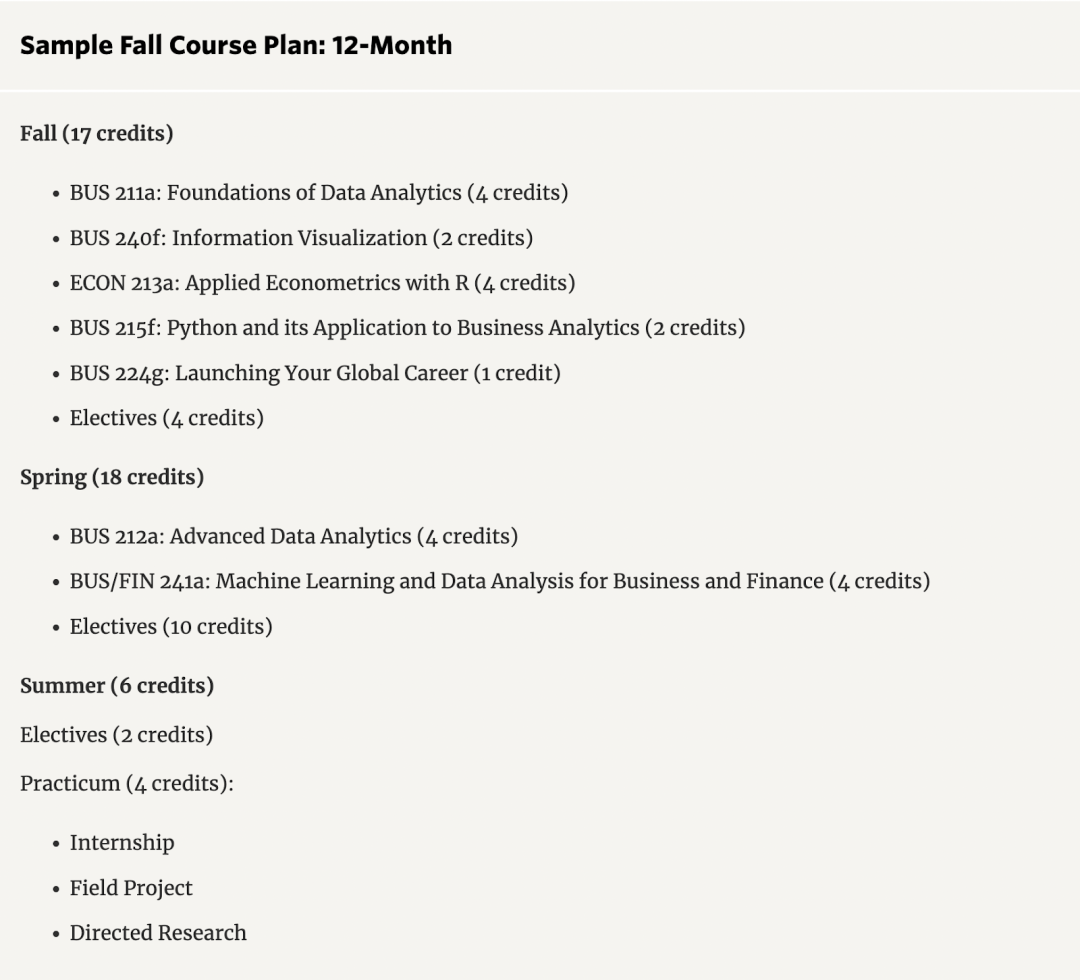Click the BUS 240f: Information Visualization item
1080x980 pixels.
point(300,238)
